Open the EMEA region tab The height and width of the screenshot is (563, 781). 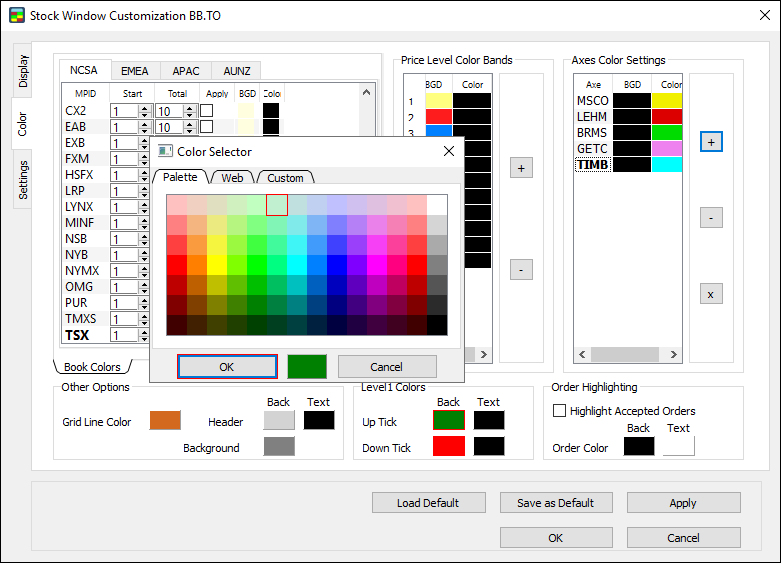pyautogui.click(x=135, y=71)
